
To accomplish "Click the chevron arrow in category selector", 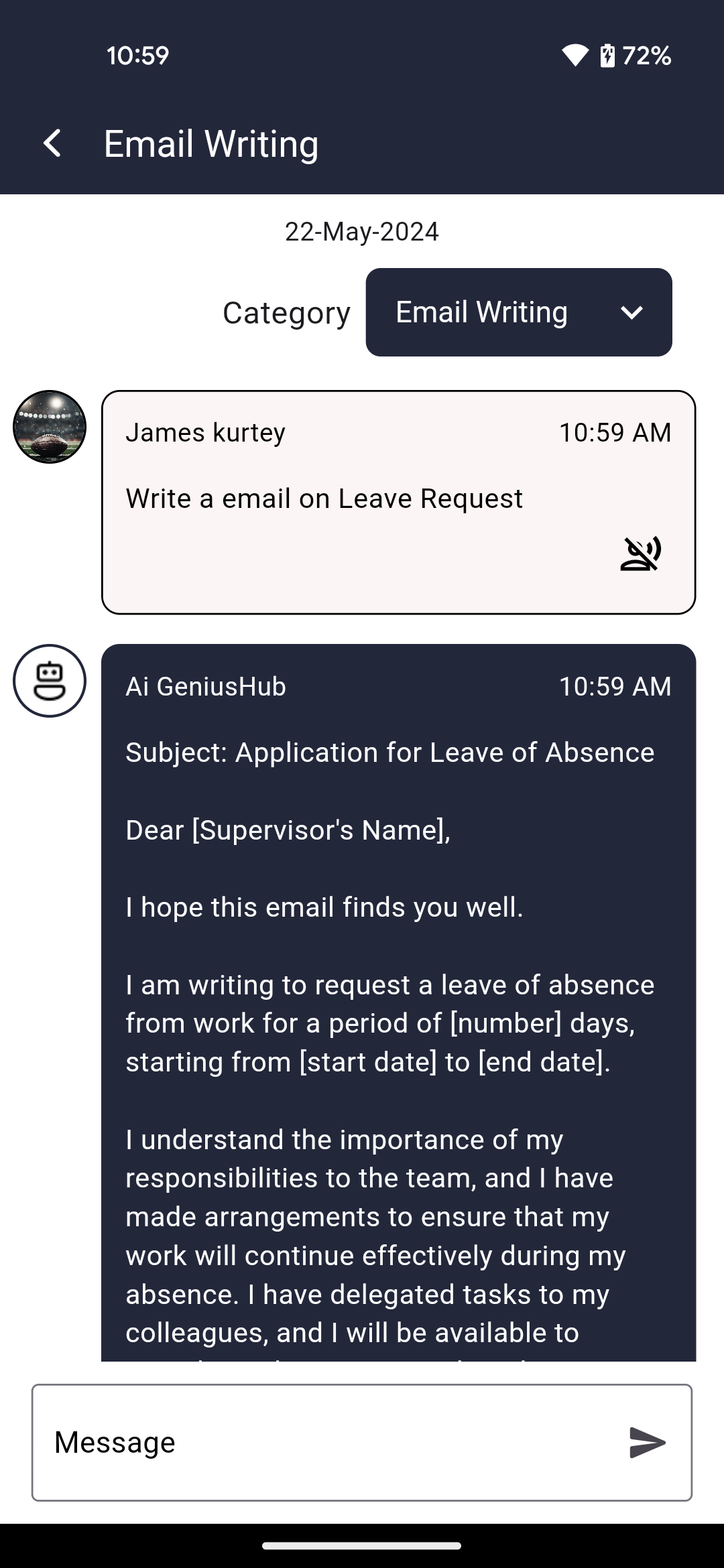I will click(631, 312).
